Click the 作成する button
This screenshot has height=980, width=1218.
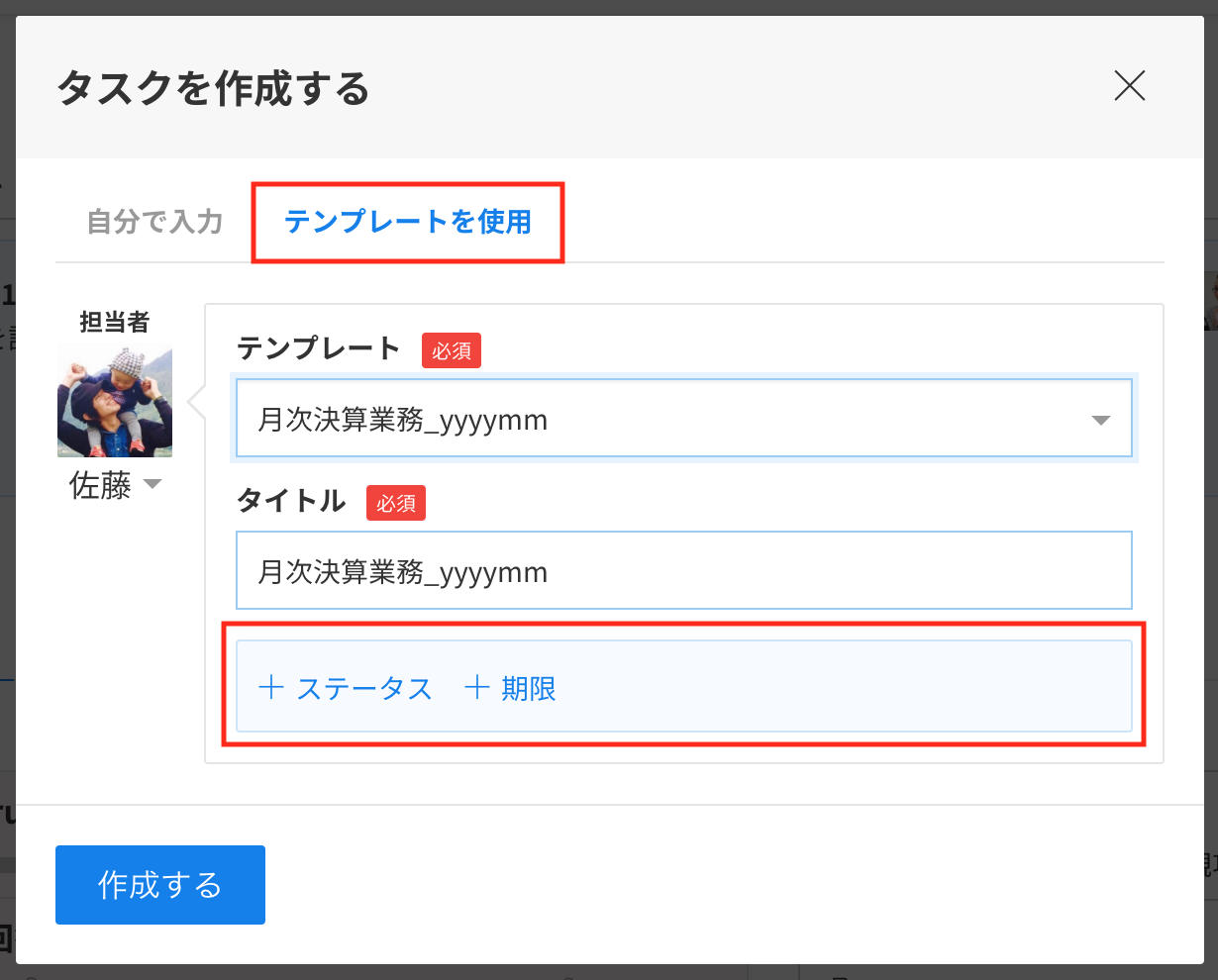click(160, 885)
